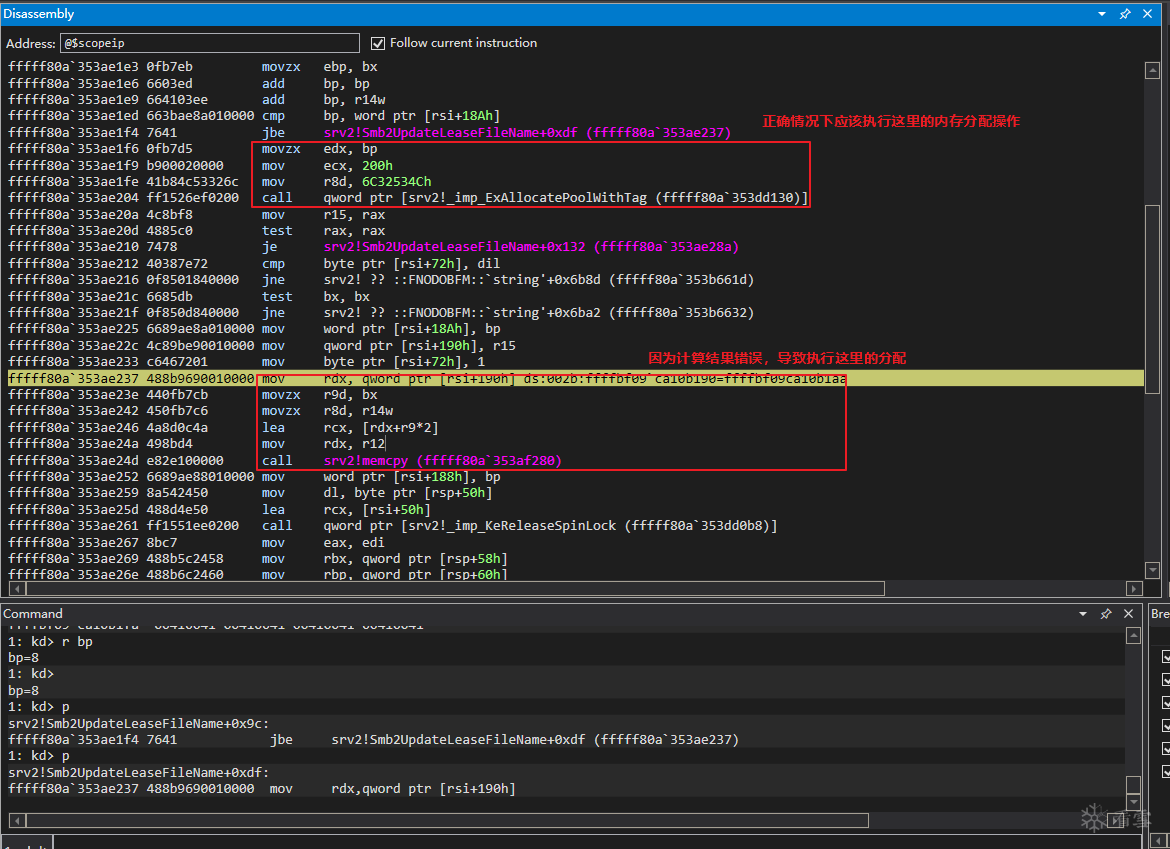Pin the Disassembly panel with the pushpin icon

pyautogui.click(x=1125, y=14)
